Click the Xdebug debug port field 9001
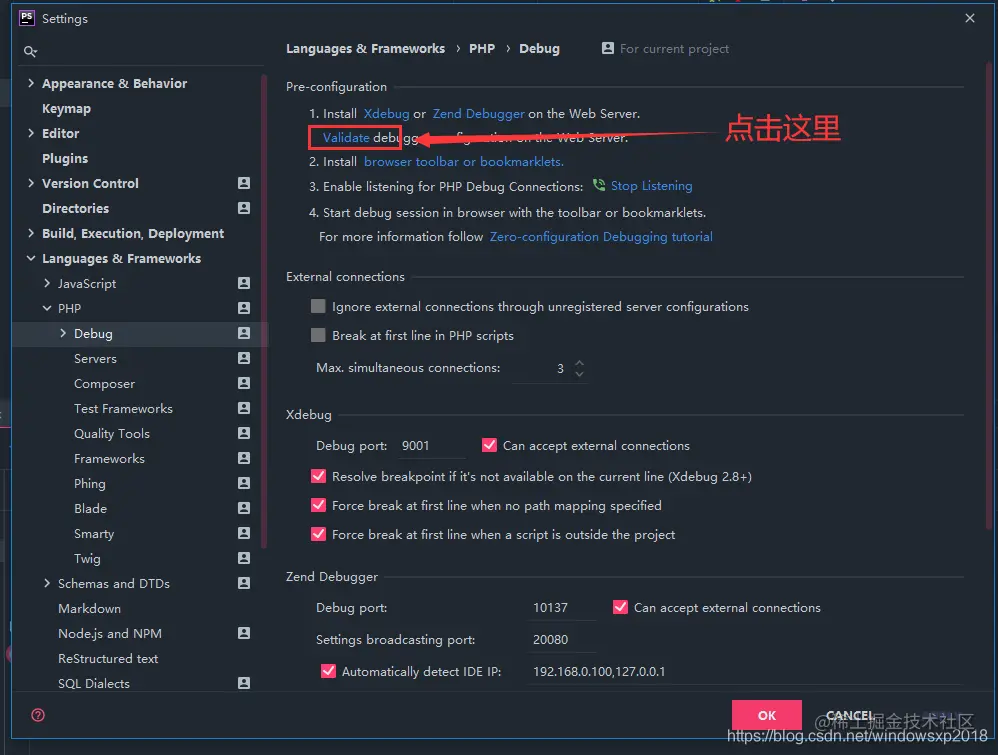998x755 pixels. (432, 446)
